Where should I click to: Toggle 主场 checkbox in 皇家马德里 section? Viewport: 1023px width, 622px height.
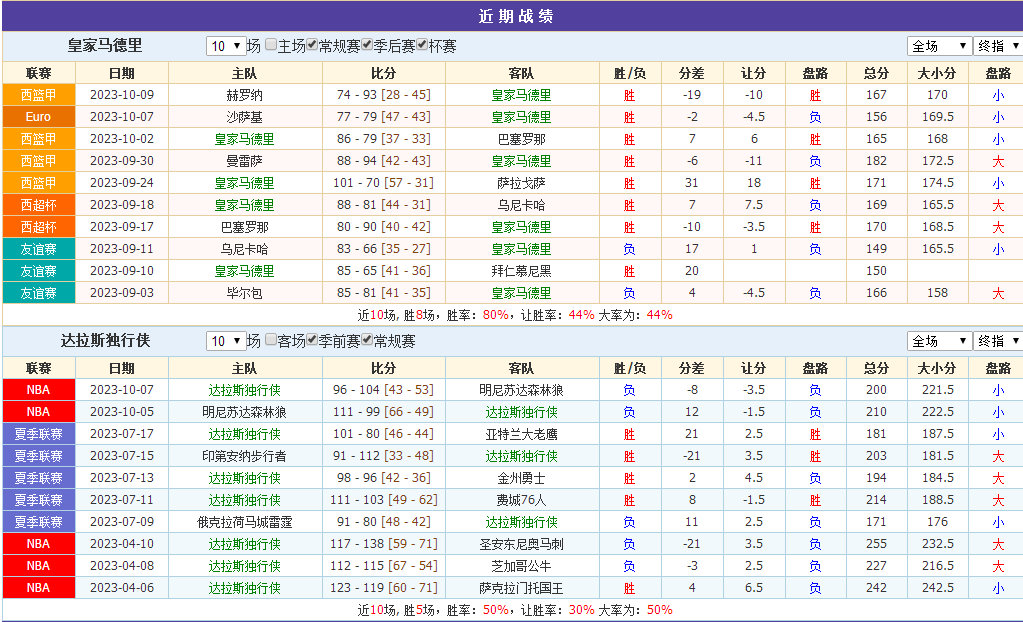[x=271, y=46]
